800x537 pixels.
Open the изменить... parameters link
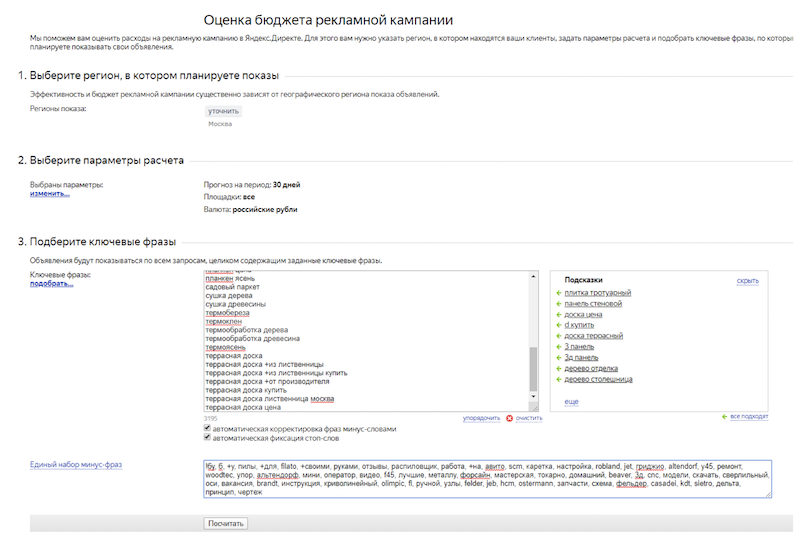[49, 194]
